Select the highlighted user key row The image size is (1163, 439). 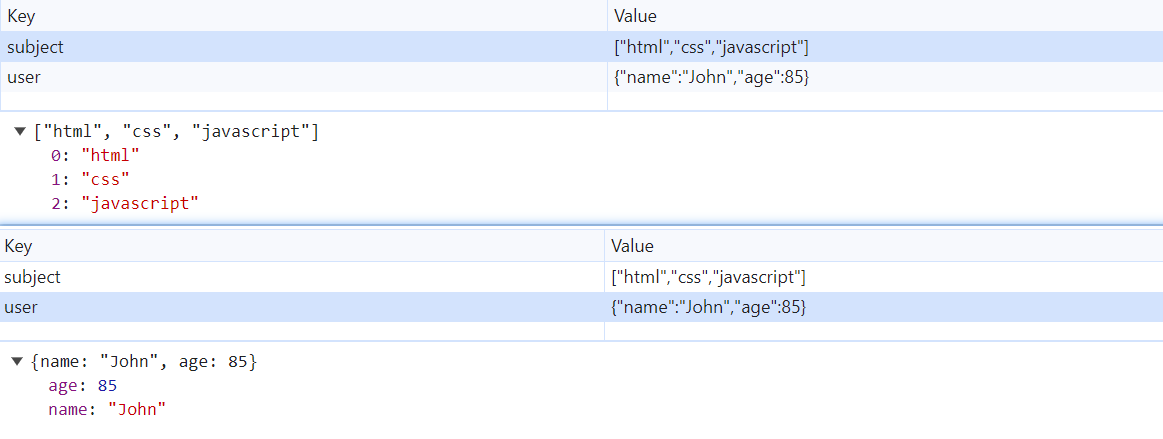[21, 307]
